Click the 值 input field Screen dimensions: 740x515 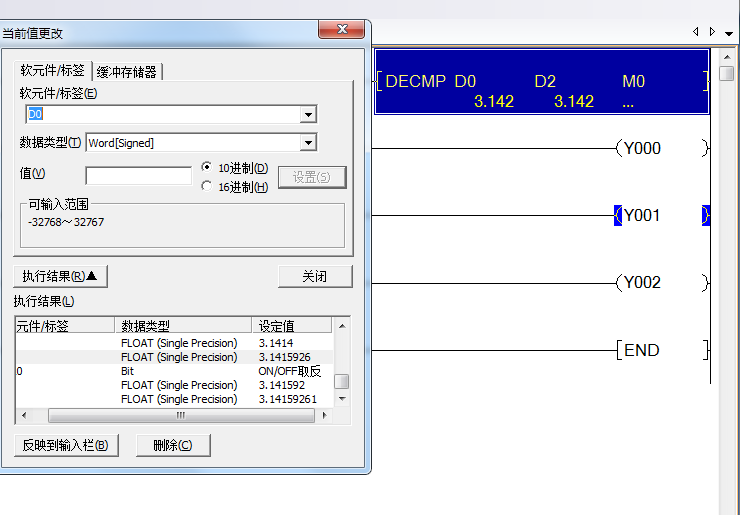tap(138, 176)
